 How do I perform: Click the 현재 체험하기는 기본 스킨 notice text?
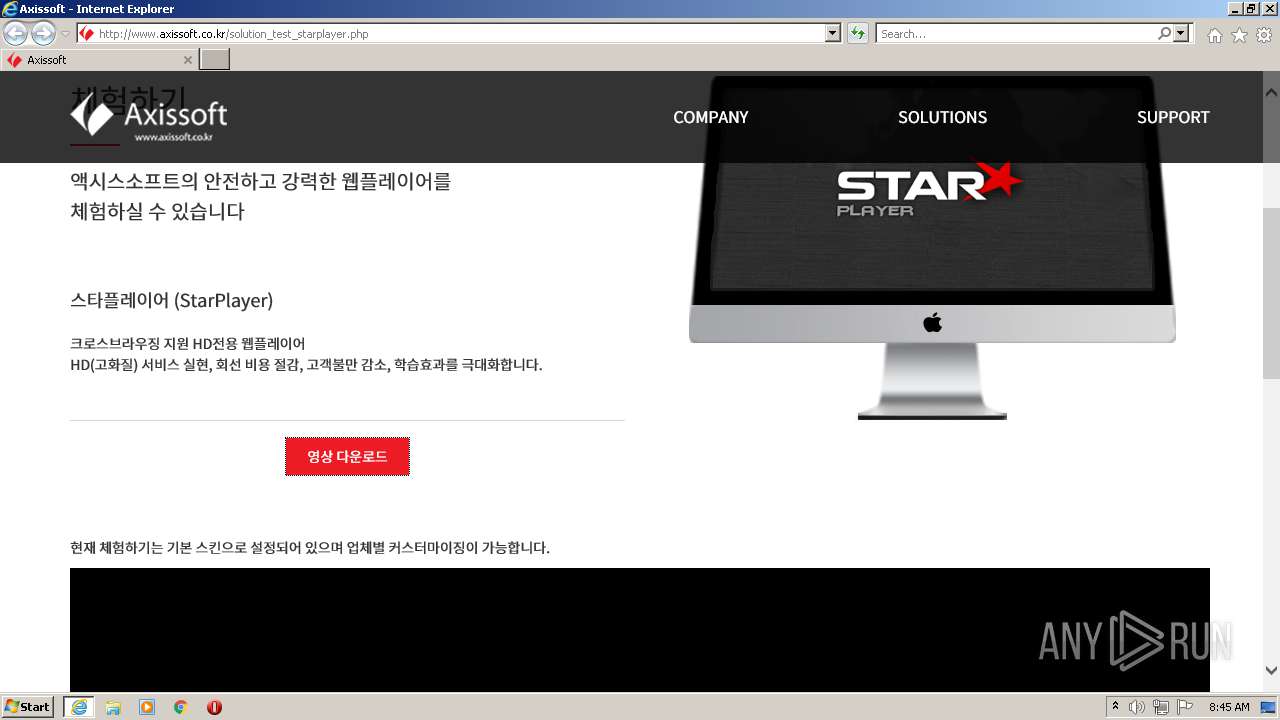click(310, 547)
